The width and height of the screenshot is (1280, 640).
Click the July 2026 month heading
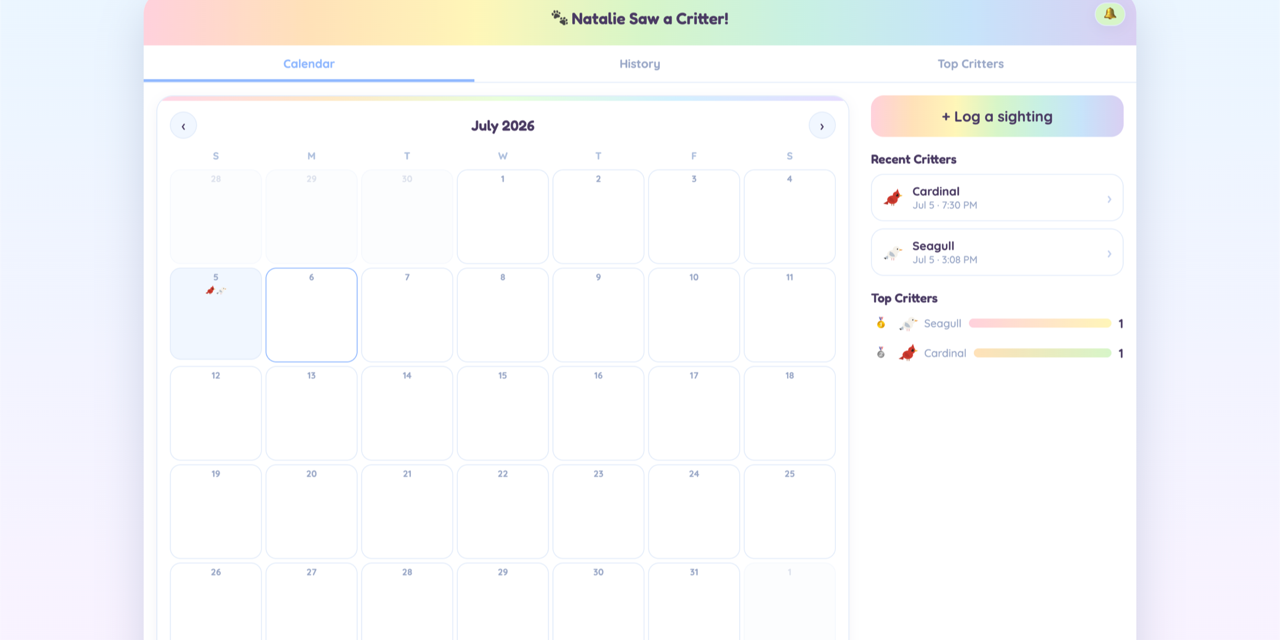(x=503, y=126)
